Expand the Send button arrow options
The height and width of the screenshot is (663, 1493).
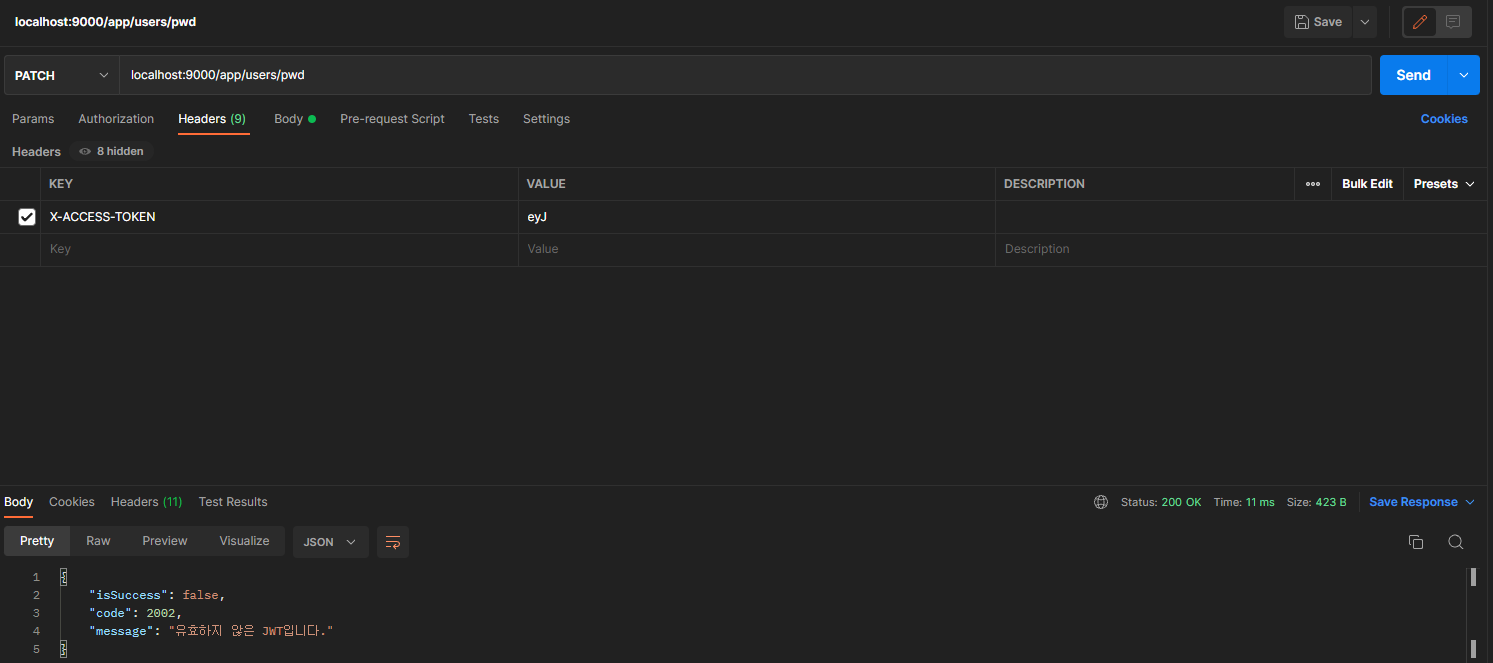tap(1464, 75)
